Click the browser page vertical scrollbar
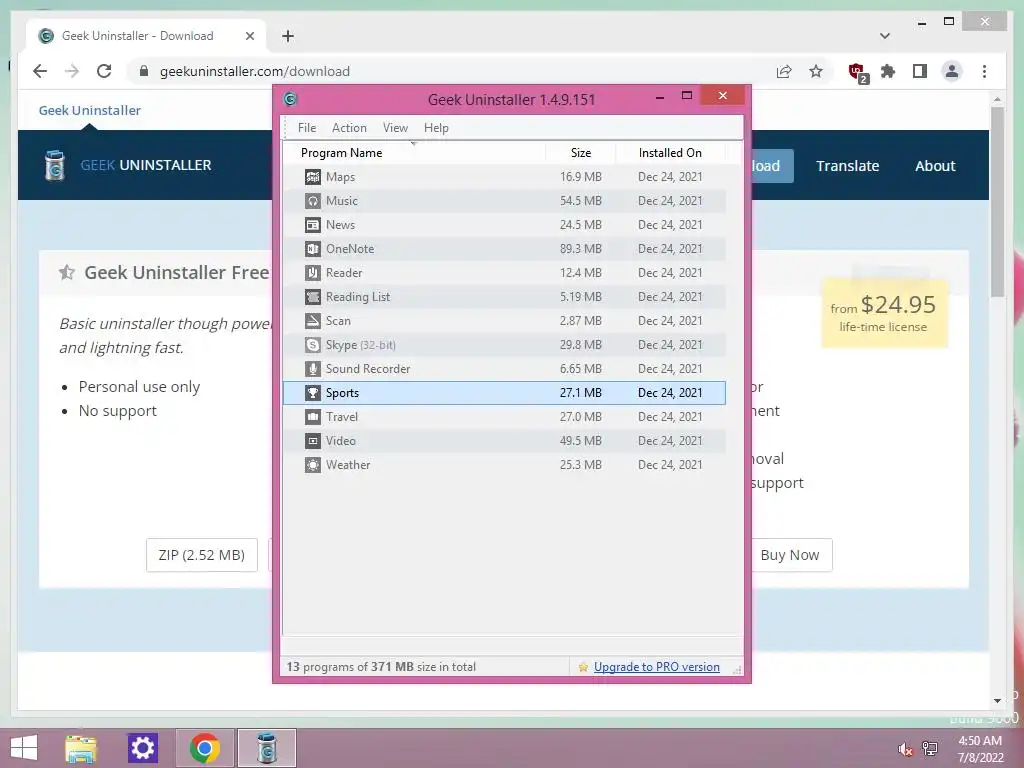The image size is (1024, 768). pos(997,201)
